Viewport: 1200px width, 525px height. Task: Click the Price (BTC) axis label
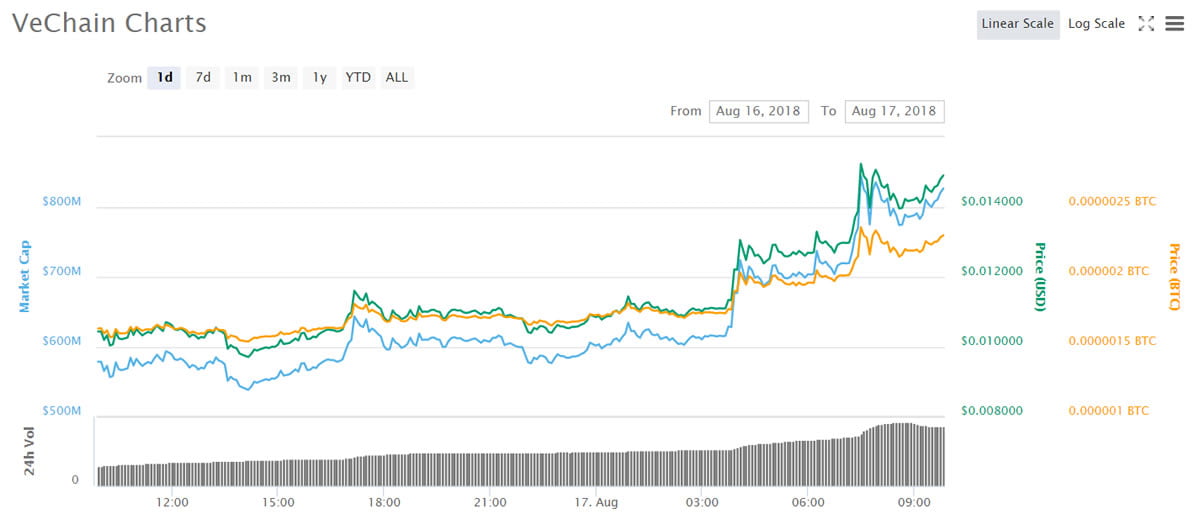[1175, 277]
